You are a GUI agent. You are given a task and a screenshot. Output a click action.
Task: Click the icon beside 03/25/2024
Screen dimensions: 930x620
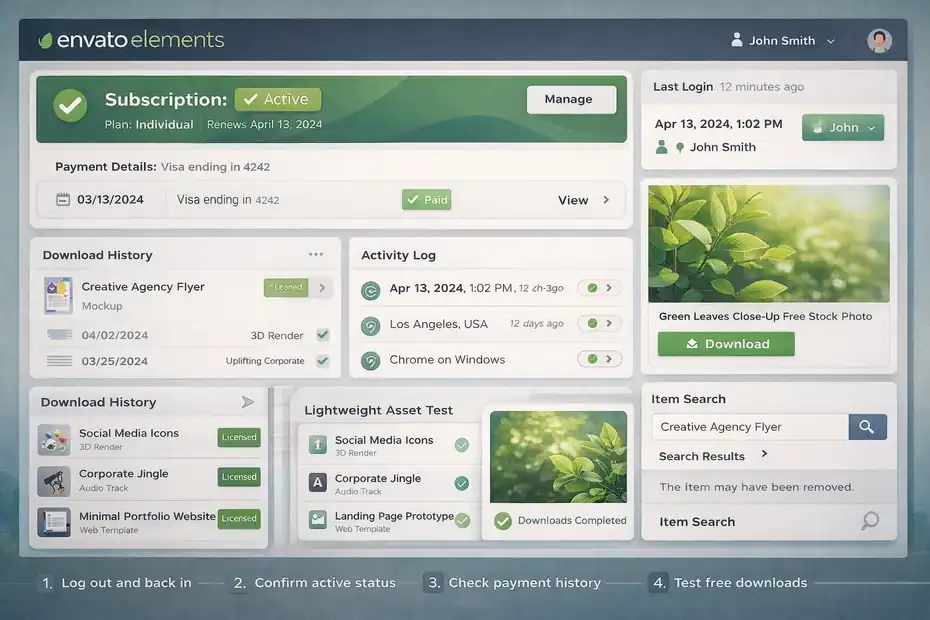(x=59, y=360)
